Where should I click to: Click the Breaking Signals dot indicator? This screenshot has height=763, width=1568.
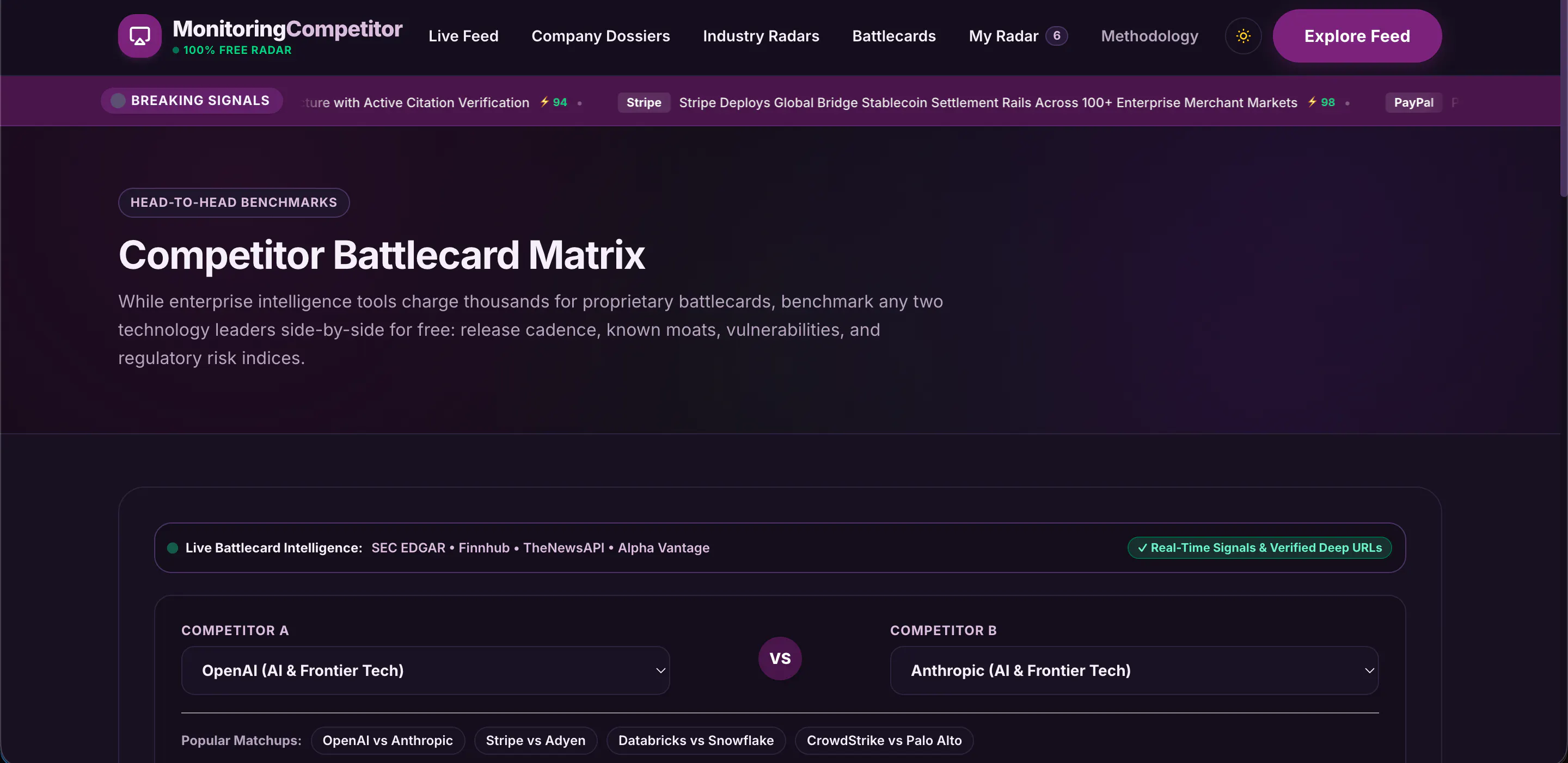click(x=118, y=100)
